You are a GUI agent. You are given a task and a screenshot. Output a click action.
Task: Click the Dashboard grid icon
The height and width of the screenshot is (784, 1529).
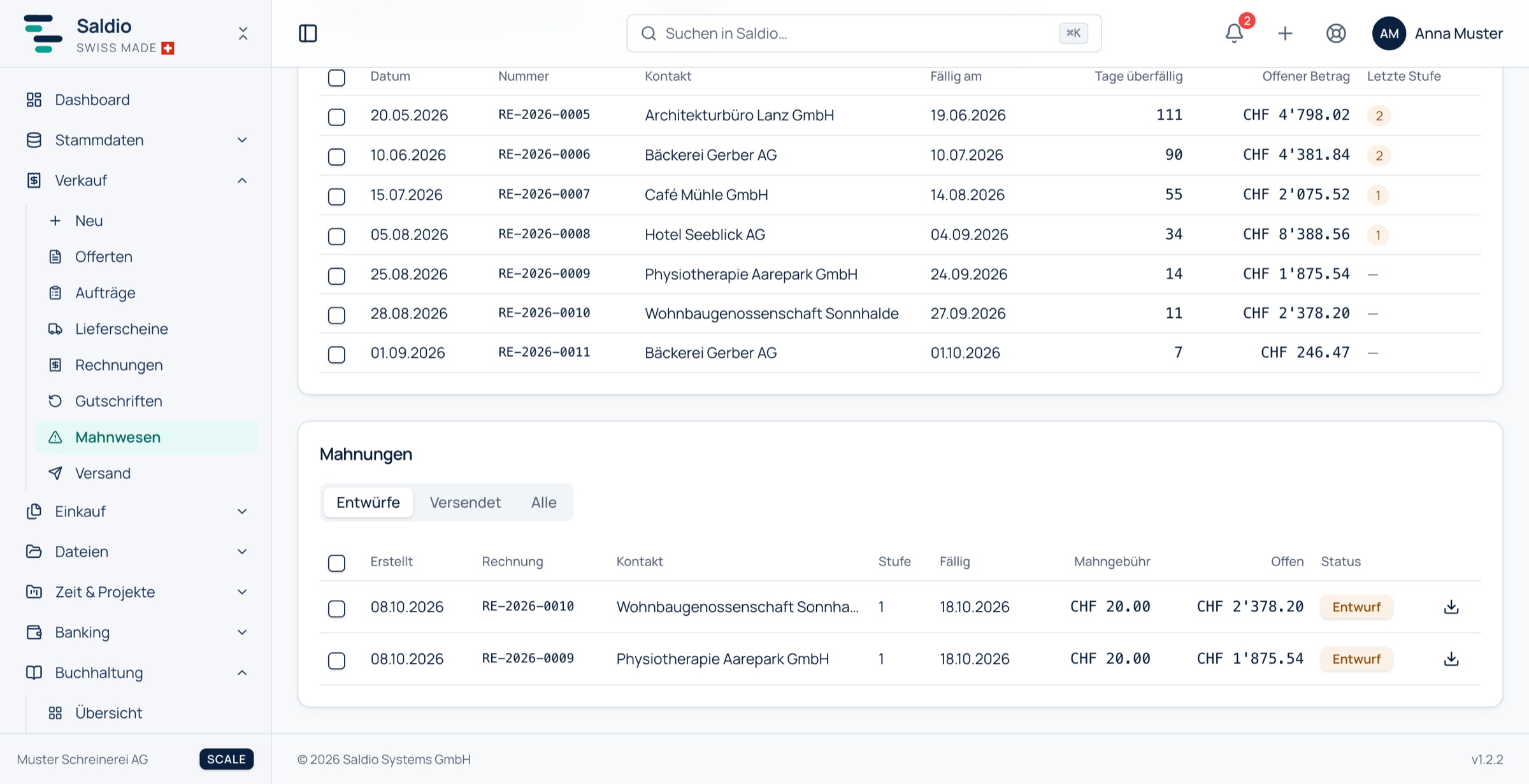(x=34, y=100)
